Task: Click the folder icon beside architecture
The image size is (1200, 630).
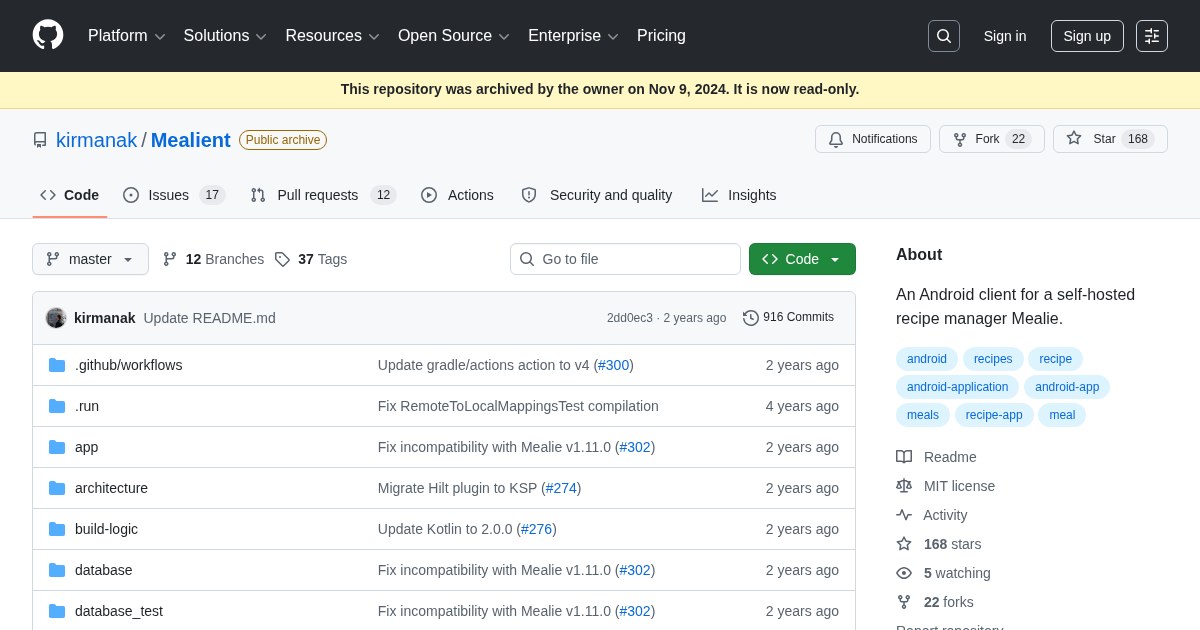Action: click(57, 488)
